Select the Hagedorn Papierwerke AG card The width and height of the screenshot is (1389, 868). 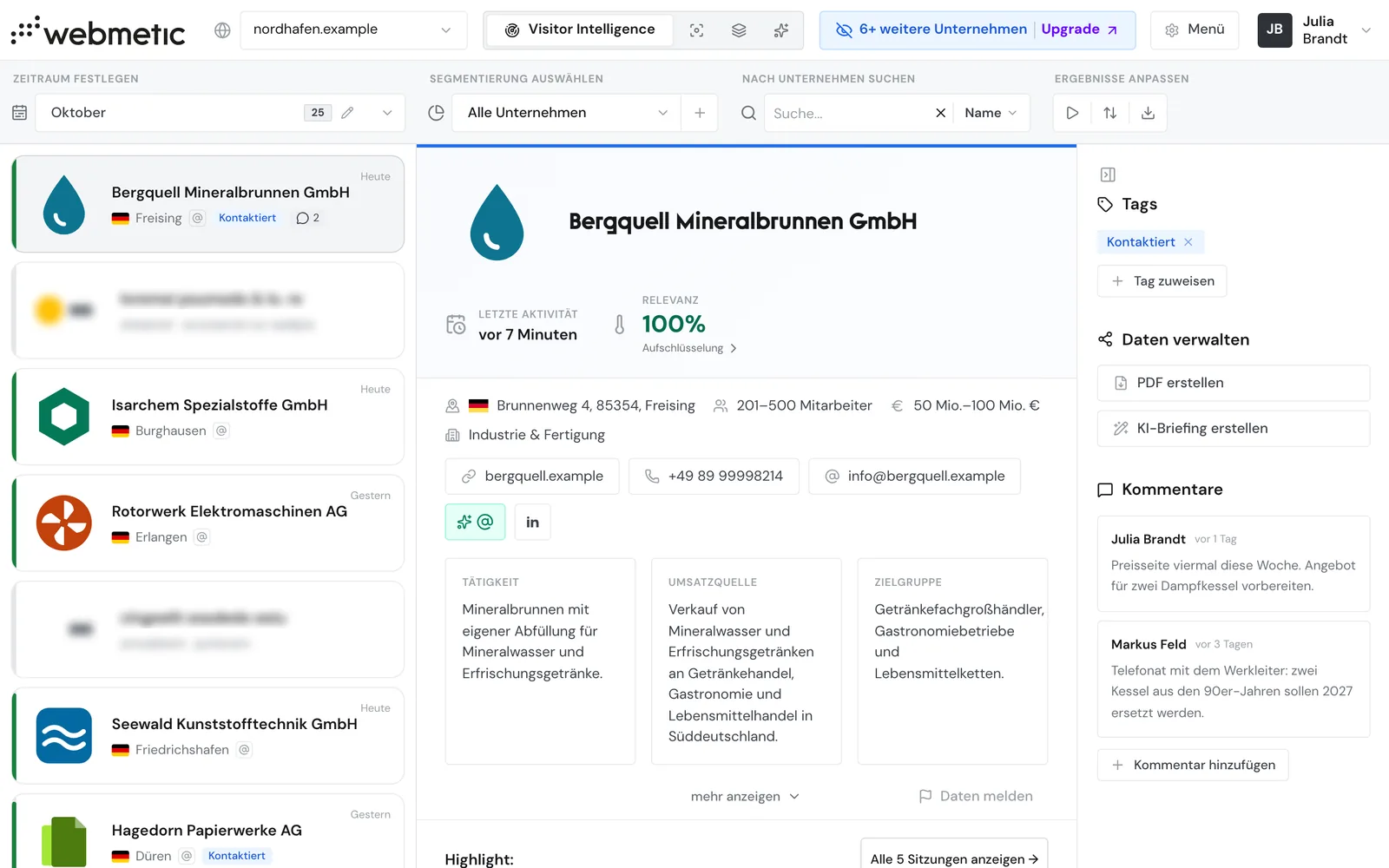tap(208, 832)
